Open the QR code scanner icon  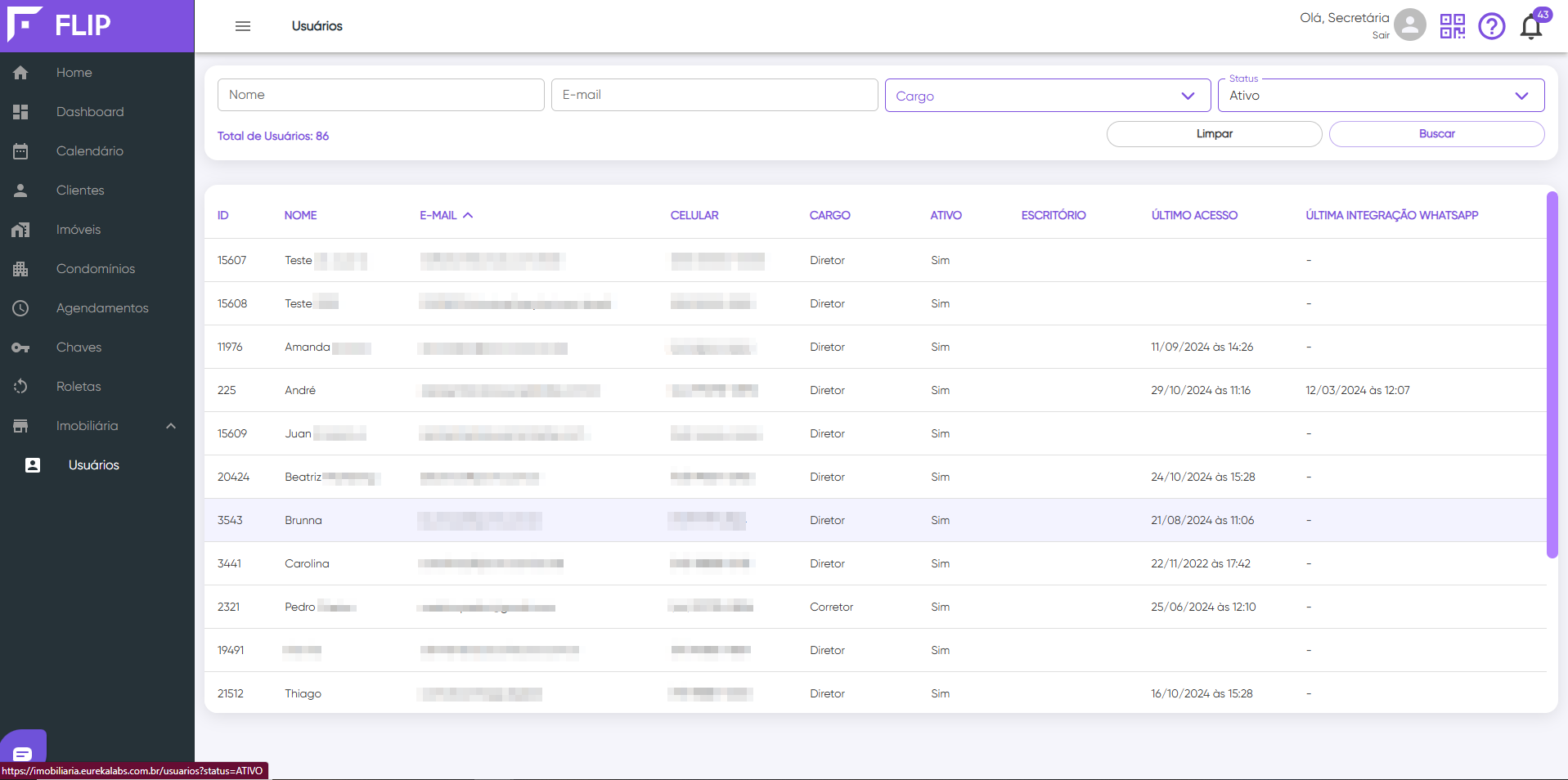tap(1453, 26)
